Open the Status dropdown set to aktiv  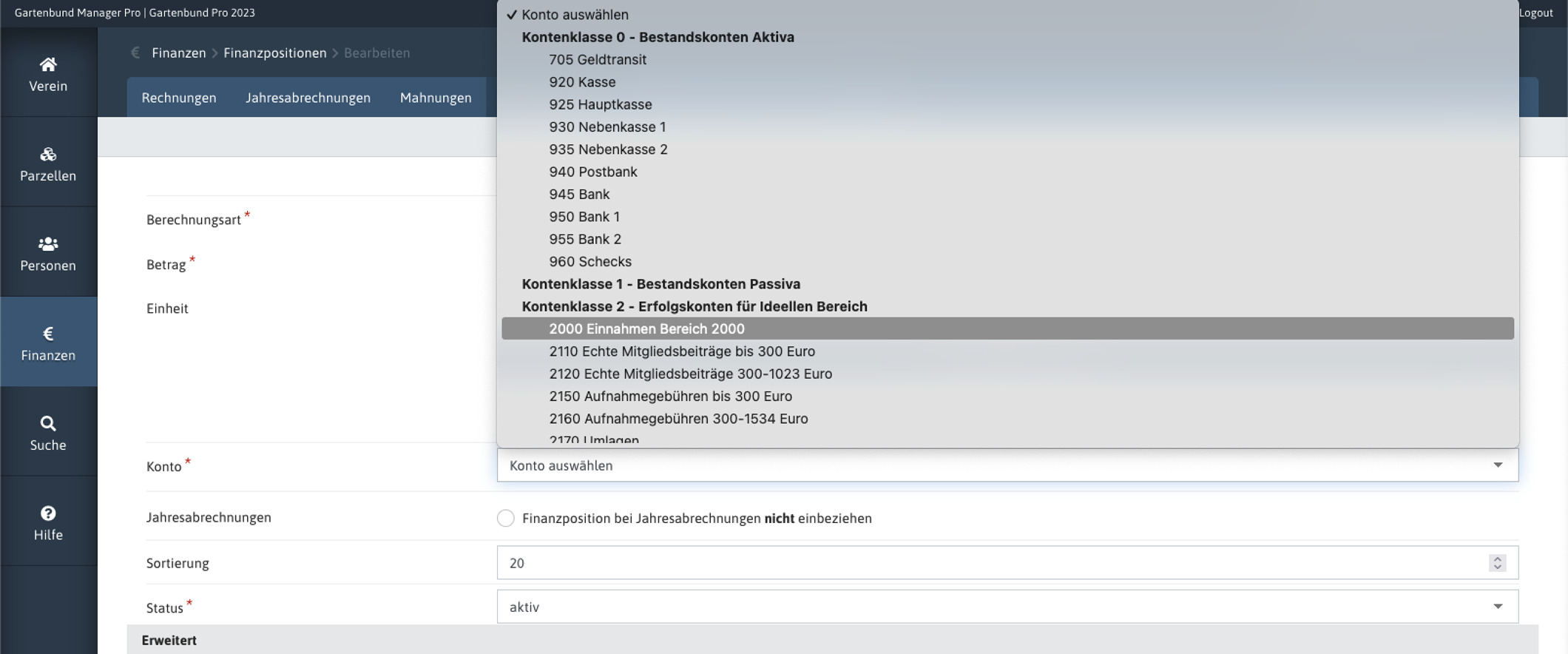[x=1007, y=607]
